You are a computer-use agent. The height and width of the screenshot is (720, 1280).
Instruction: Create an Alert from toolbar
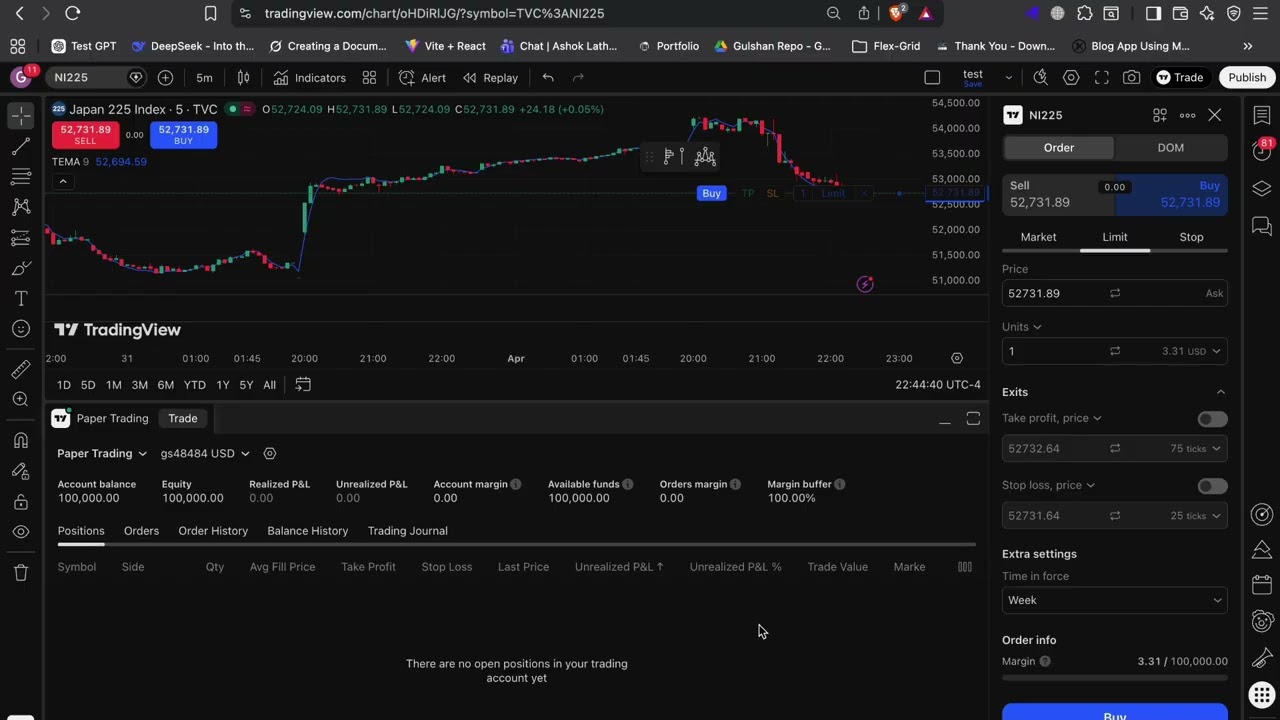coord(423,78)
